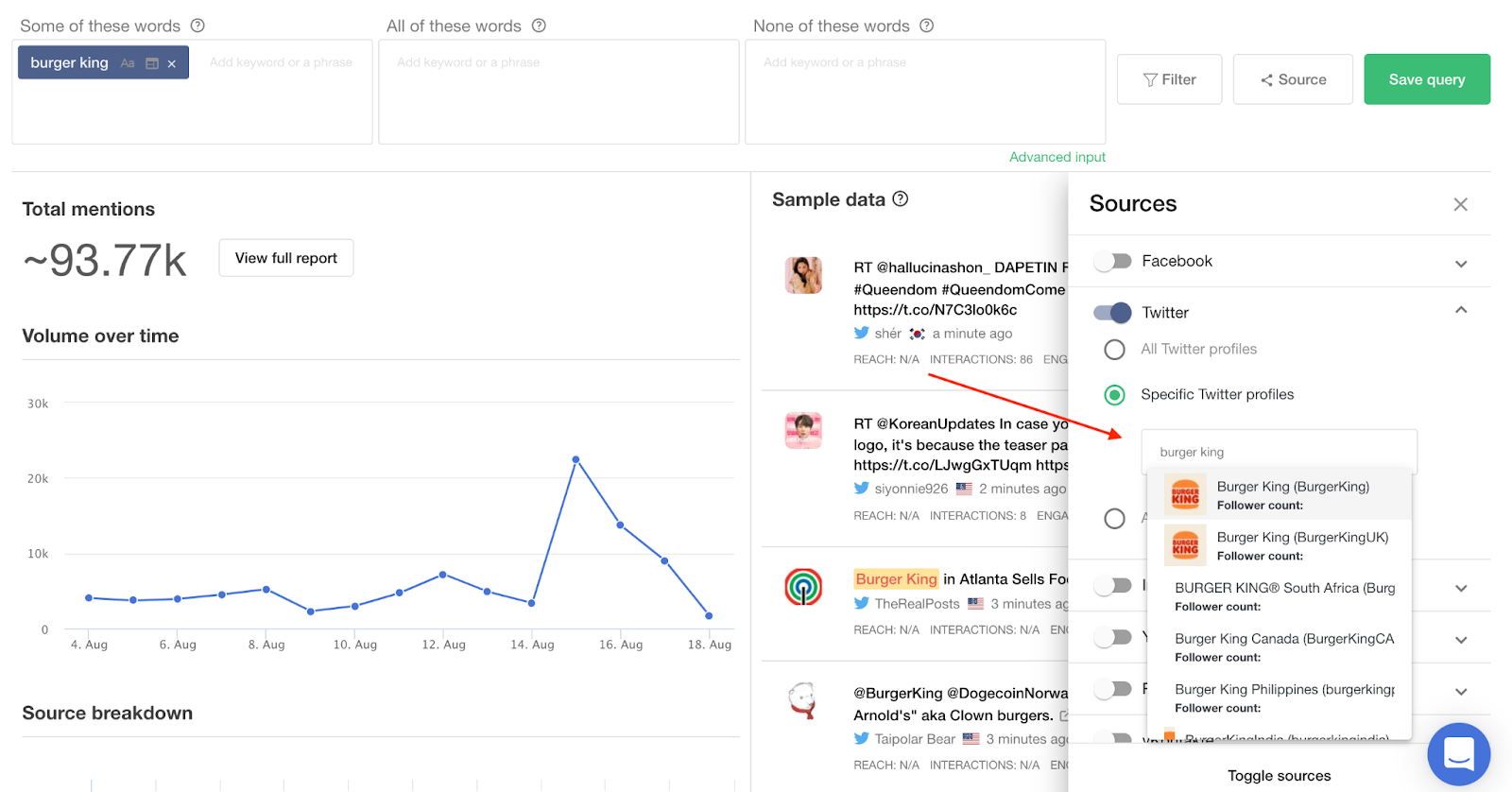Click the US flag next to TheRealPosts
Viewport: 1512px width, 792px height.
point(976,603)
